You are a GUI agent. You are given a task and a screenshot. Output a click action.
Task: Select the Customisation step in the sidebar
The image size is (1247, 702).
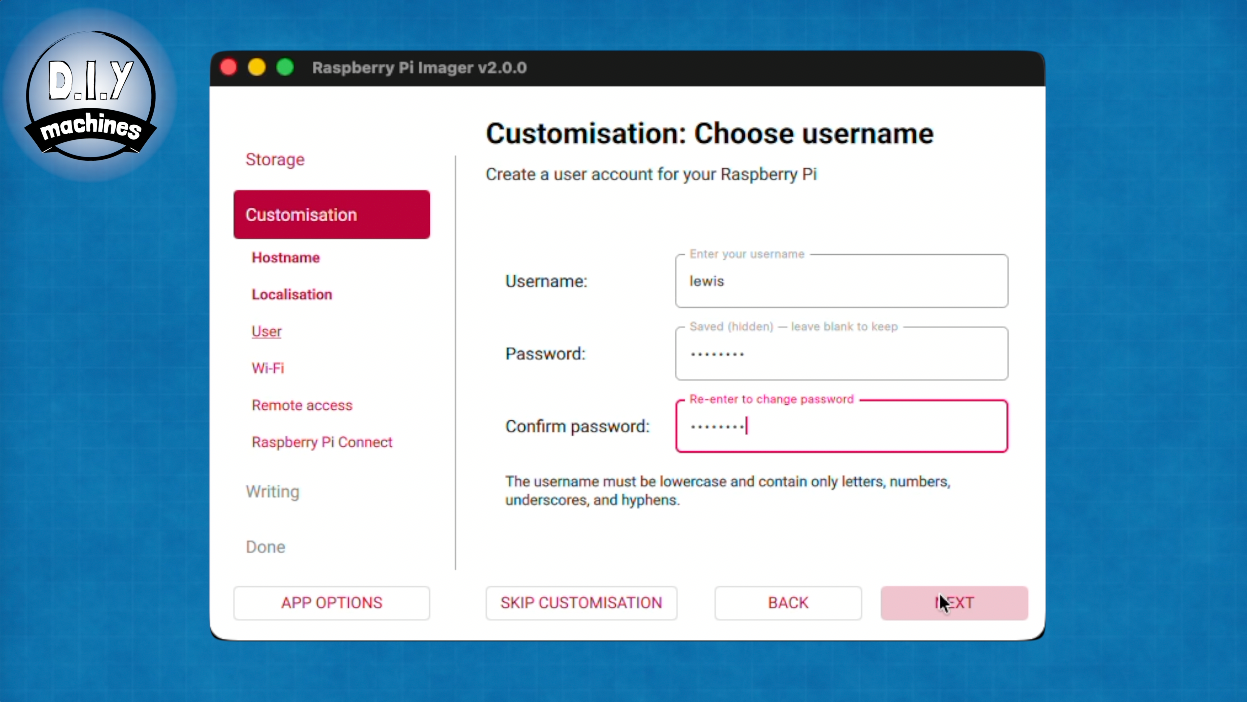(x=331, y=215)
